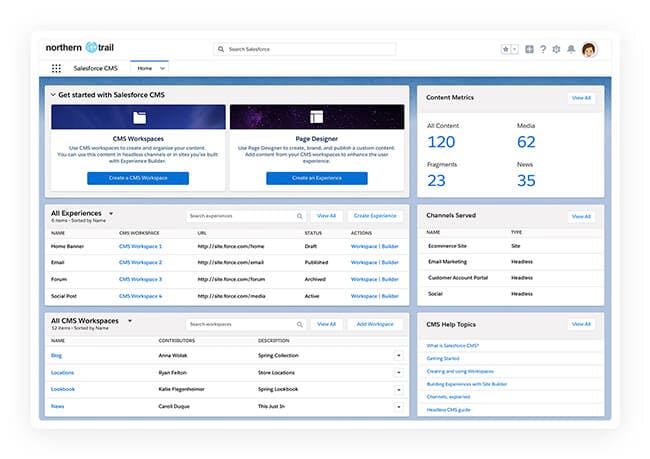Image resolution: width=650 pixels, height=459 pixels.
Task: Expand the favorites list dropdown arrow
Action: coord(514,49)
